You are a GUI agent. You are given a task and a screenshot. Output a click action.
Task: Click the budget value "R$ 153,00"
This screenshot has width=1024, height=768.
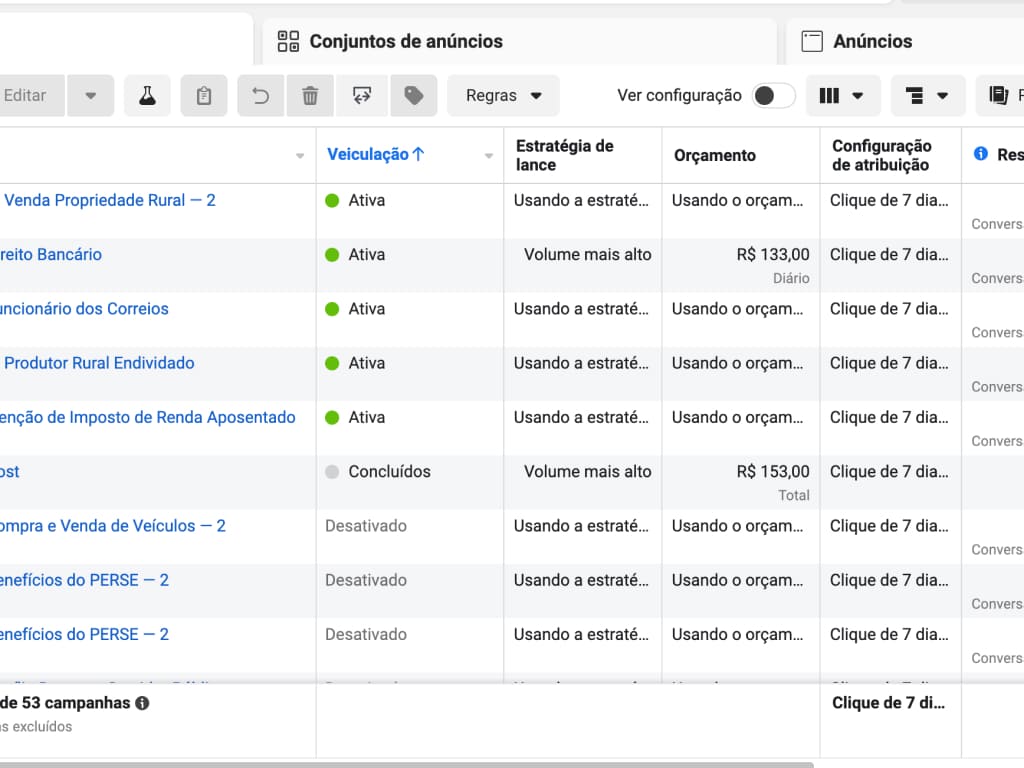point(773,472)
